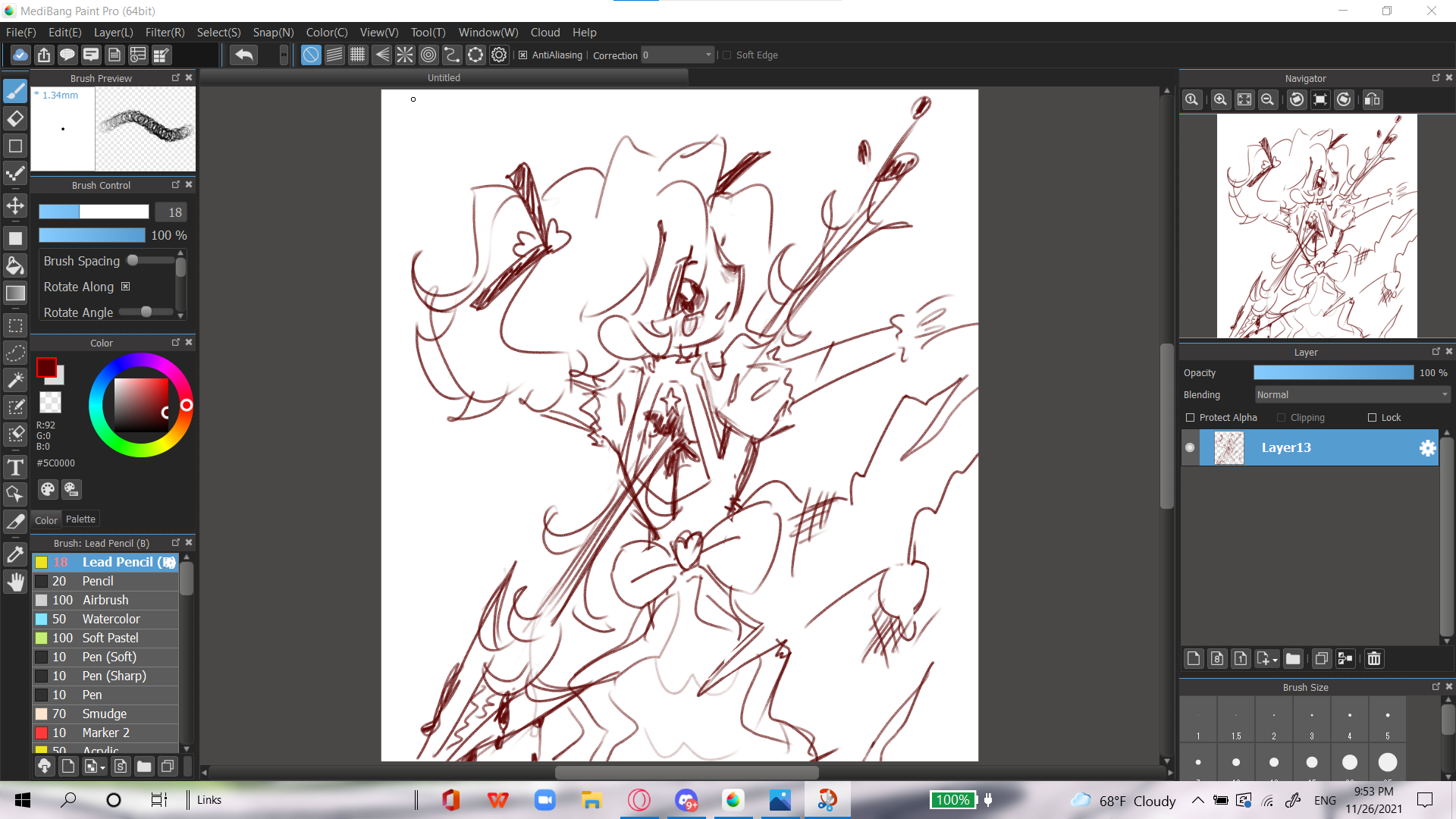Screen dimensions: 1456x819
Task: Zoom in using Navigator icon
Action: click(1220, 100)
